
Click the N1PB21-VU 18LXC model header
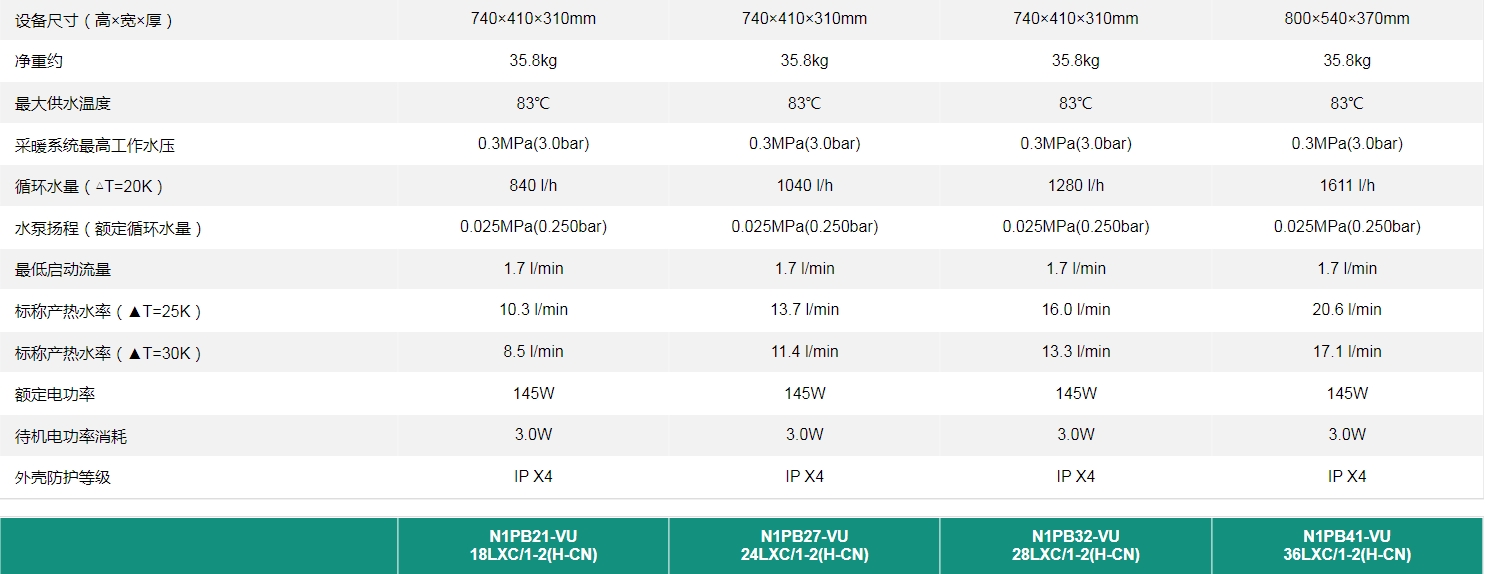[x=533, y=545]
